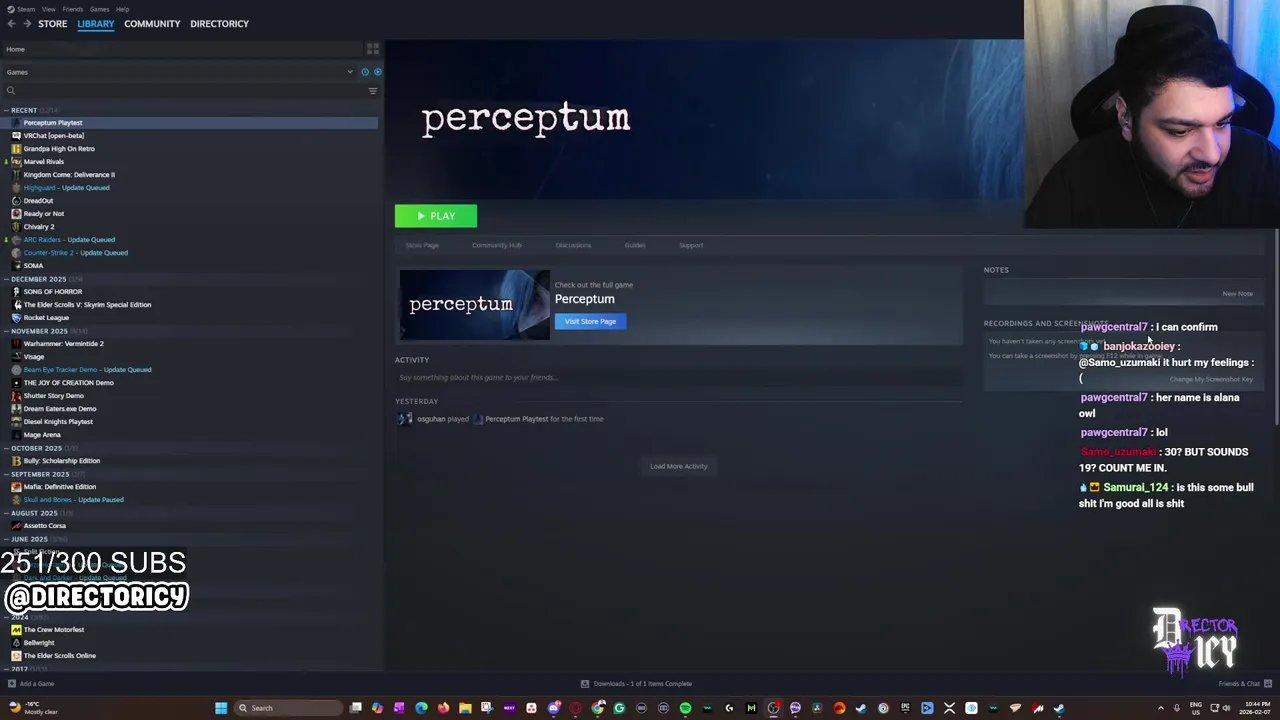Image resolution: width=1280 pixels, height=720 pixels.
Task: Open the game's Store Page link
Action: [422, 245]
